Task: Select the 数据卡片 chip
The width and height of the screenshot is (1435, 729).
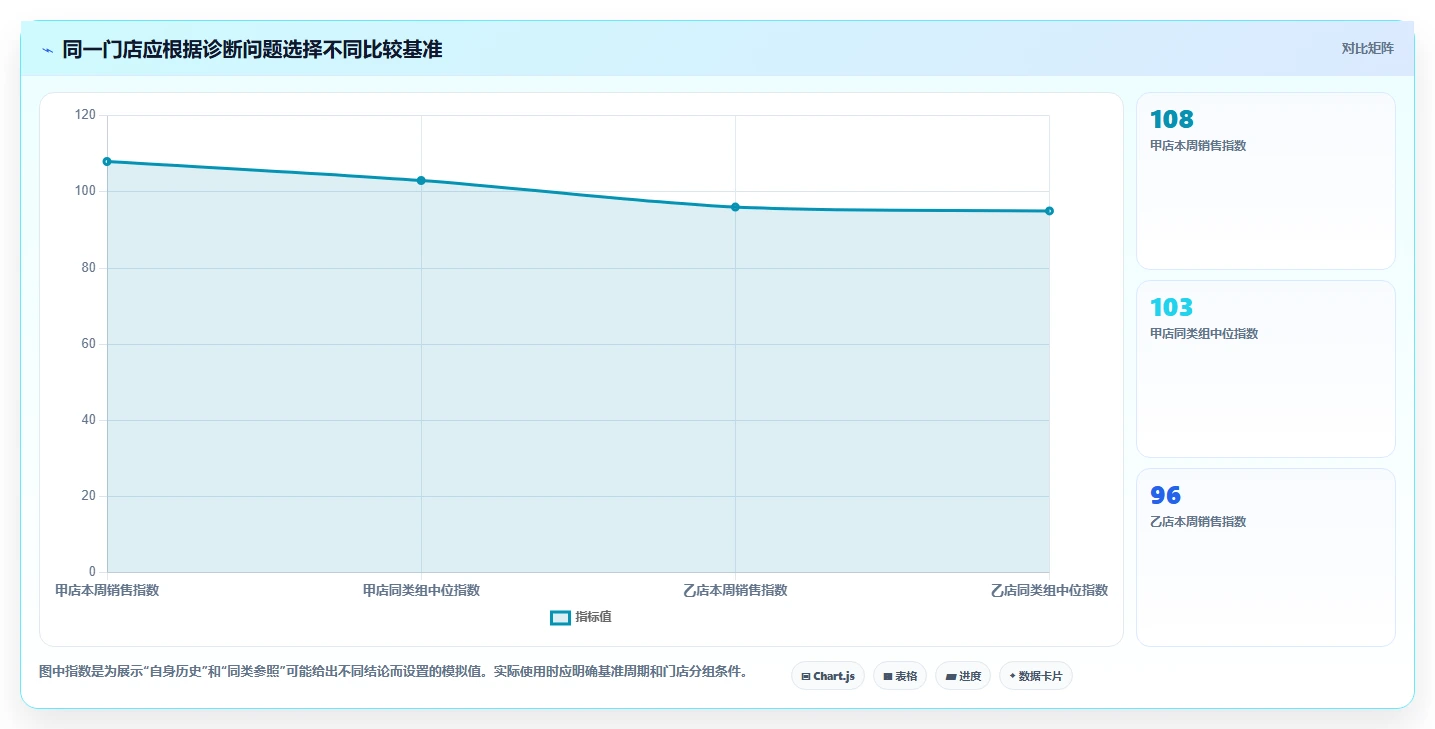Action: (1036, 676)
